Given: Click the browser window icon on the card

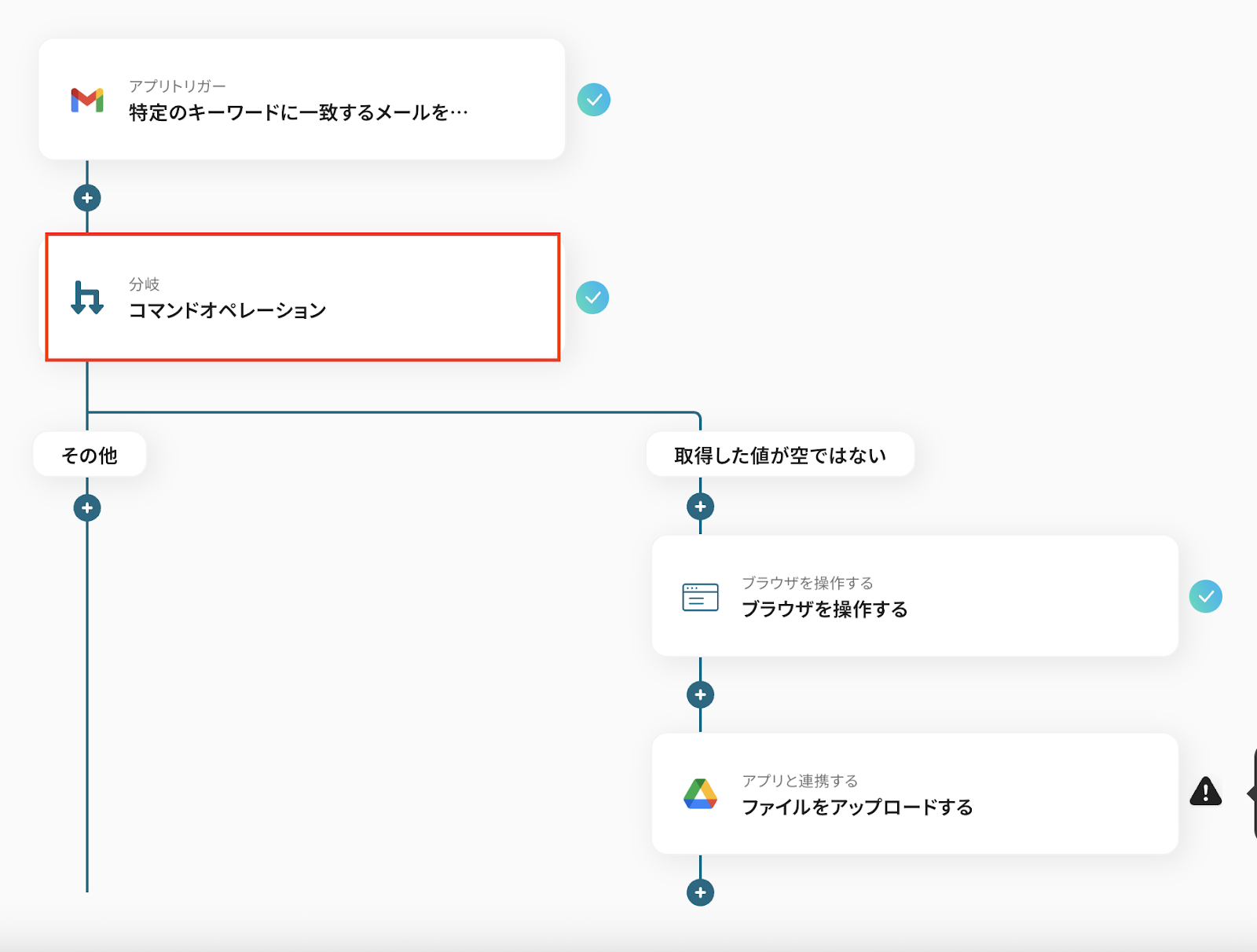Looking at the screenshot, I should click(700, 597).
